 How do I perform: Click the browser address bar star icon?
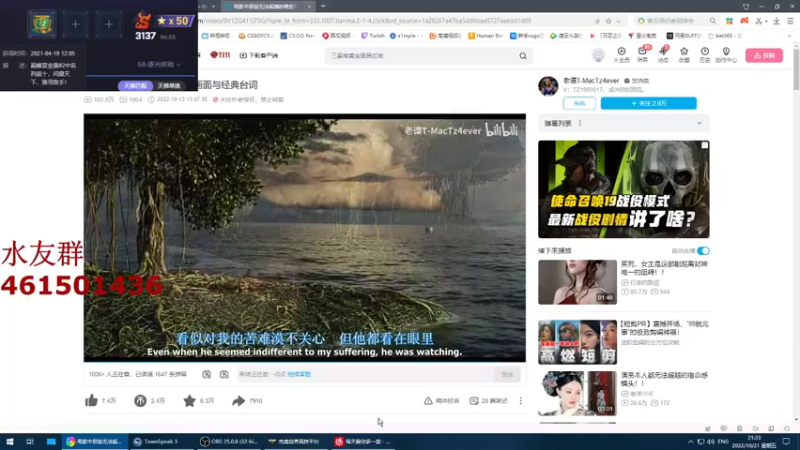pyautogui.click(x=608, y=21)
